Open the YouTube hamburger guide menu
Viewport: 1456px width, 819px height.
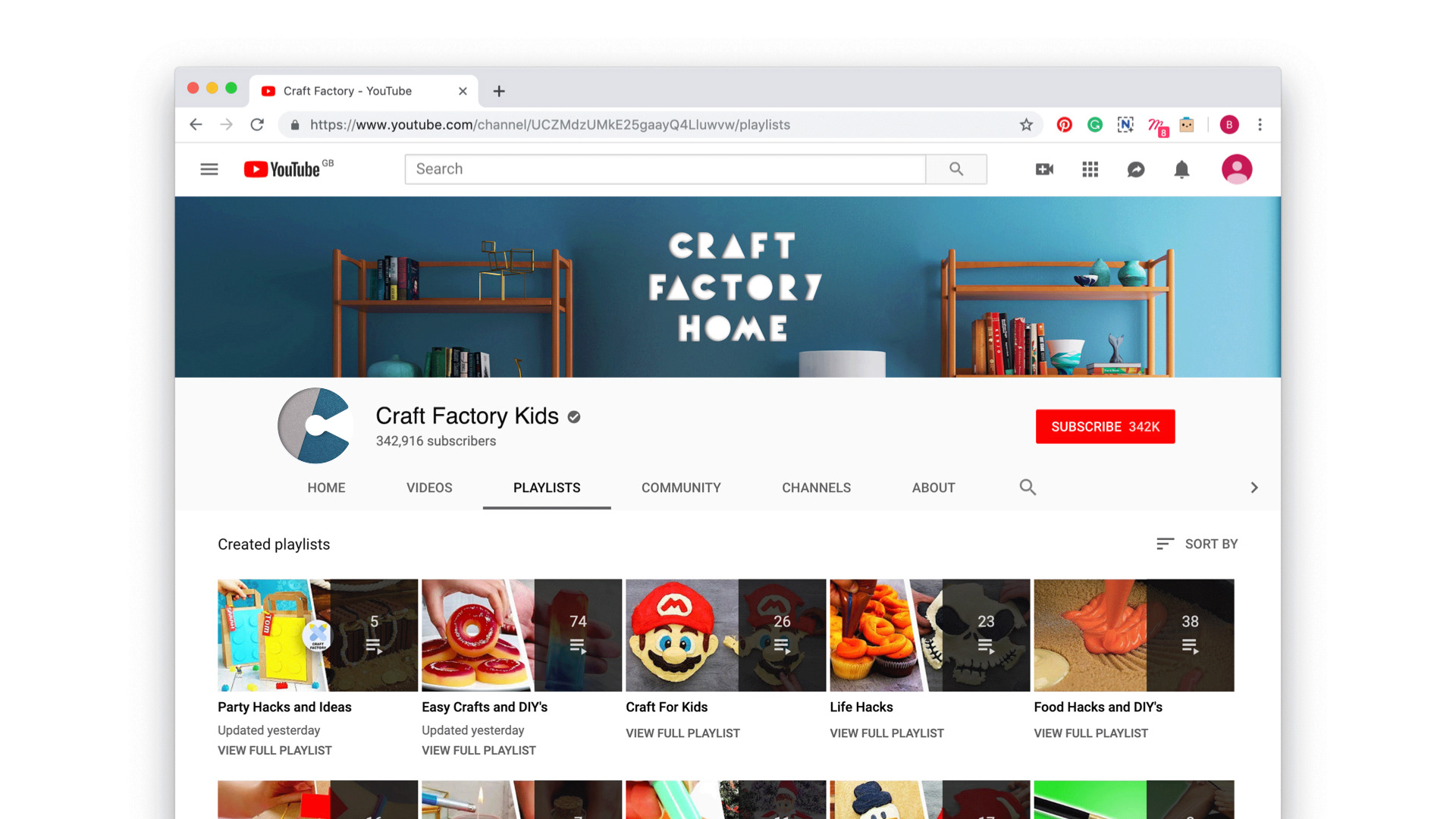point(209,169)
